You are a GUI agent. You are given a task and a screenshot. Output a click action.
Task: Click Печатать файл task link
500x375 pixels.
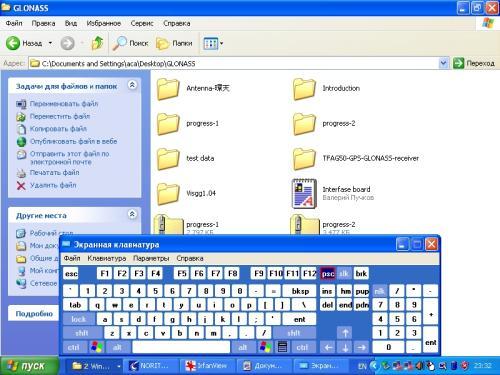click(55, 173)
